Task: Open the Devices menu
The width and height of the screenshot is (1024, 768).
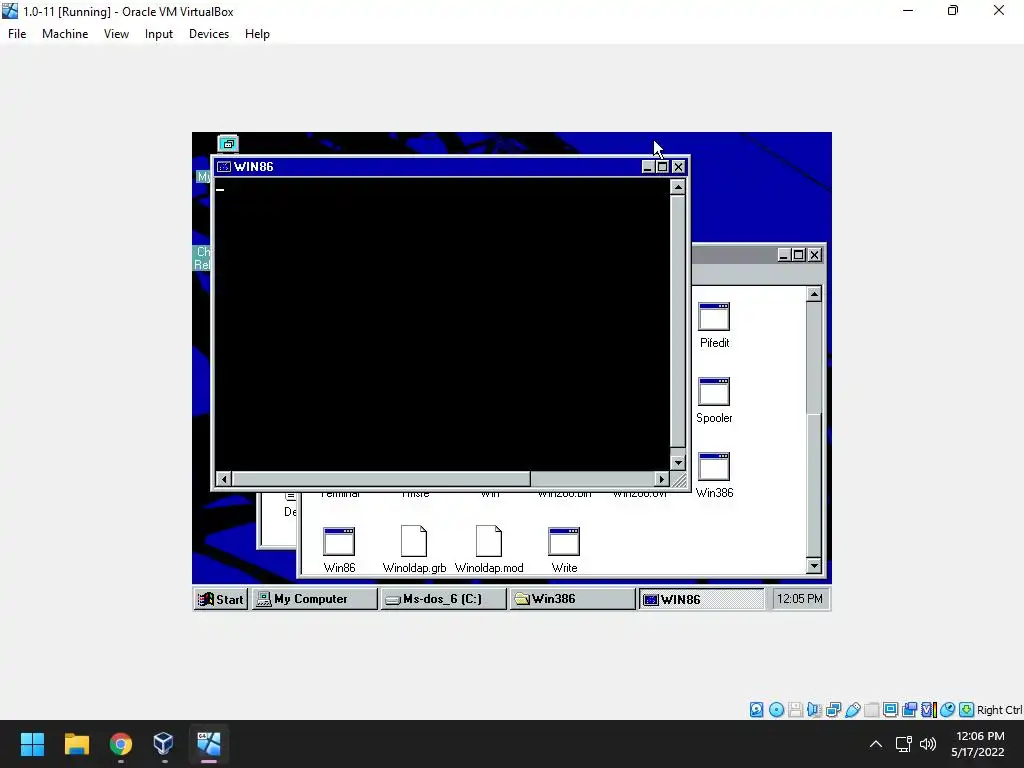Action: coord(209,34)
